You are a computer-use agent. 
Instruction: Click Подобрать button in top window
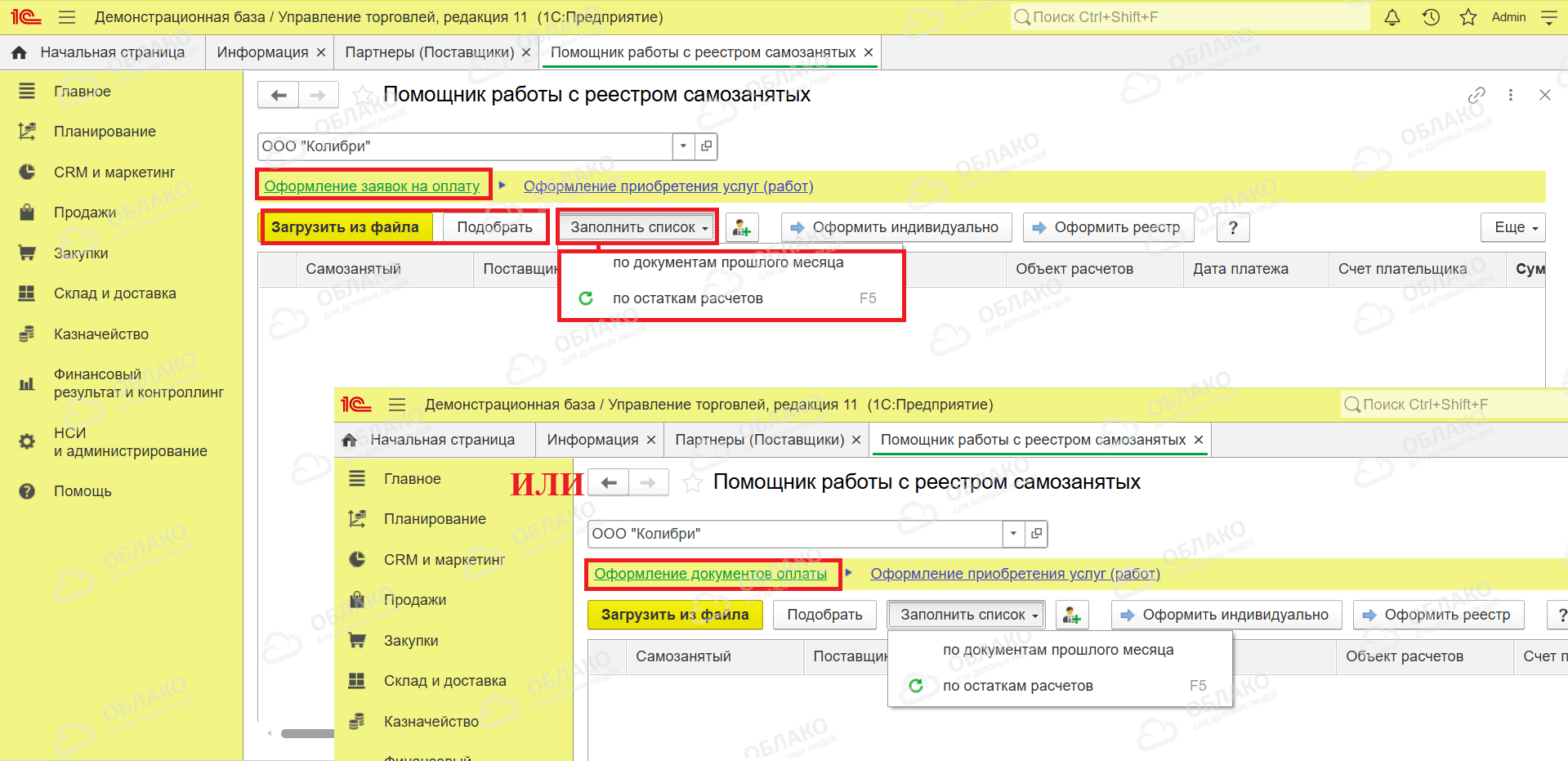point(494,227)
